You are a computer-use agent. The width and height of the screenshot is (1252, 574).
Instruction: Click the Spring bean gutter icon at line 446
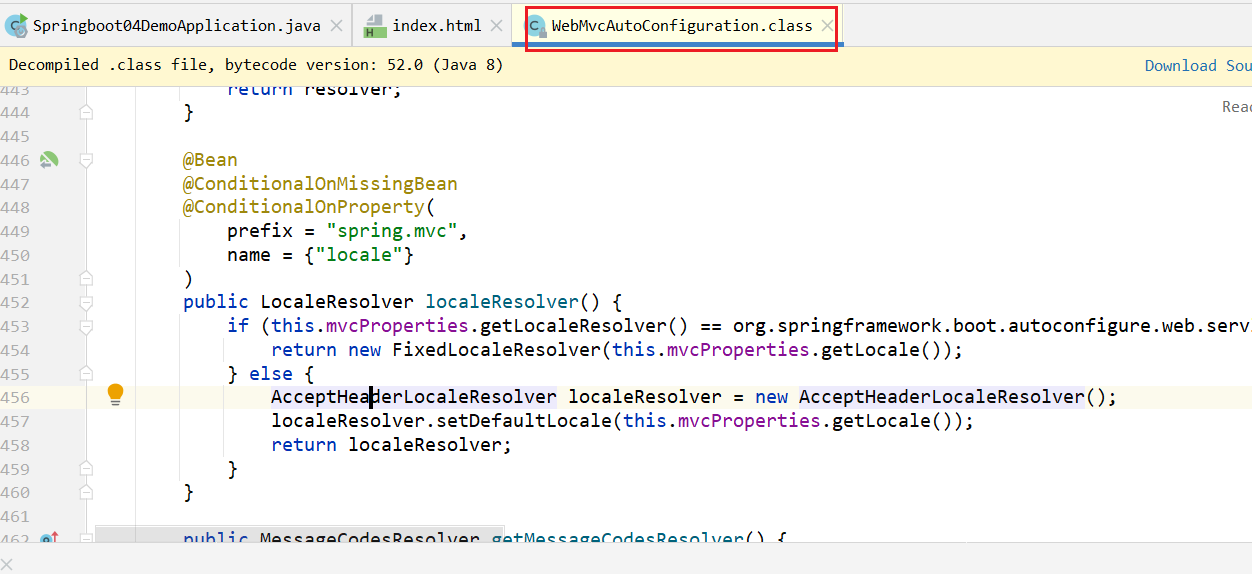click(x=49, y=160)
